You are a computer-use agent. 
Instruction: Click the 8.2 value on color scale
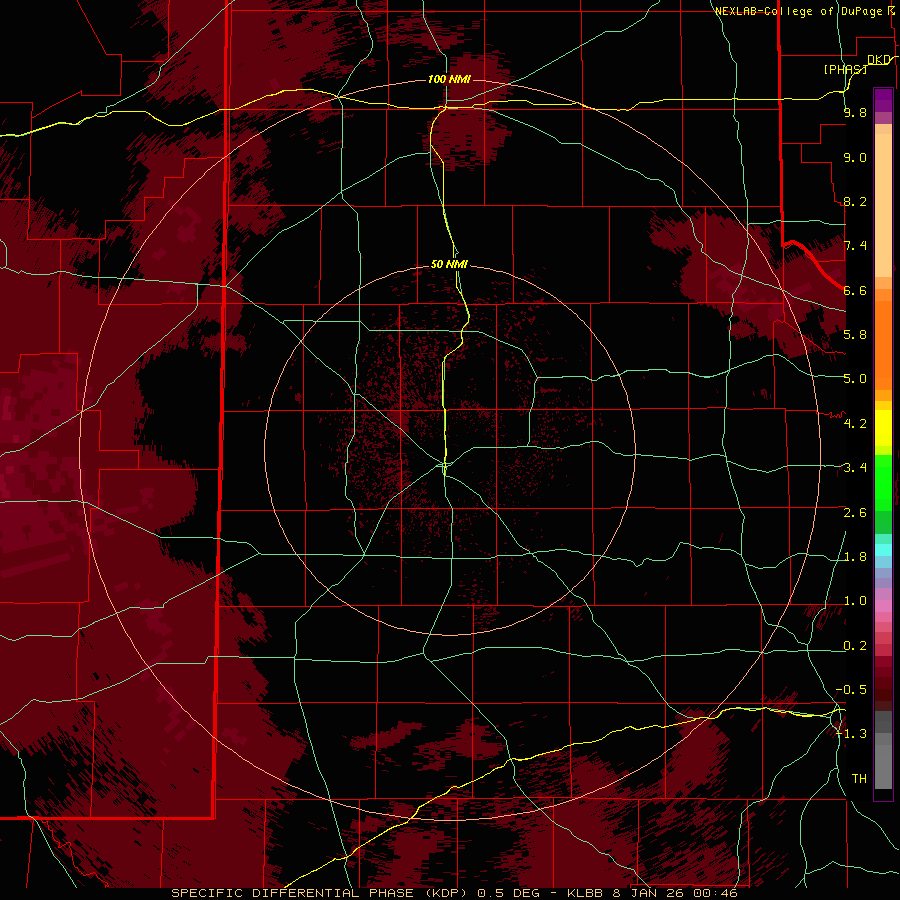855,201
